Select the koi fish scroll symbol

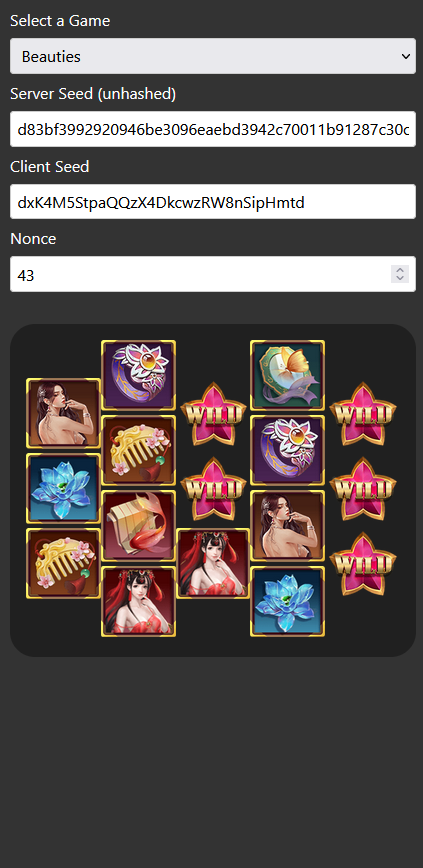click(x=138, y=526)
